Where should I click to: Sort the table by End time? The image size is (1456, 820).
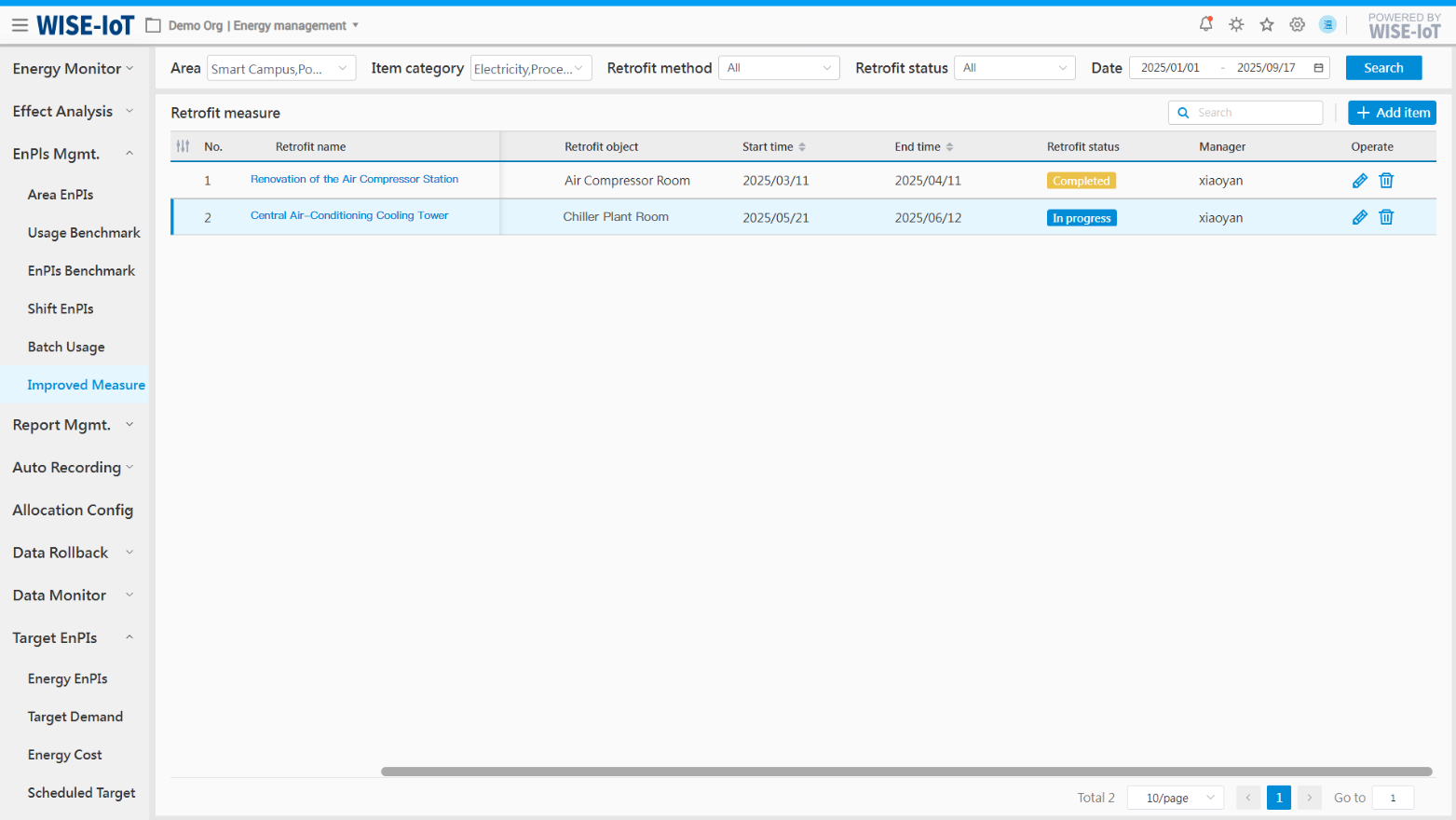point(949,147)
